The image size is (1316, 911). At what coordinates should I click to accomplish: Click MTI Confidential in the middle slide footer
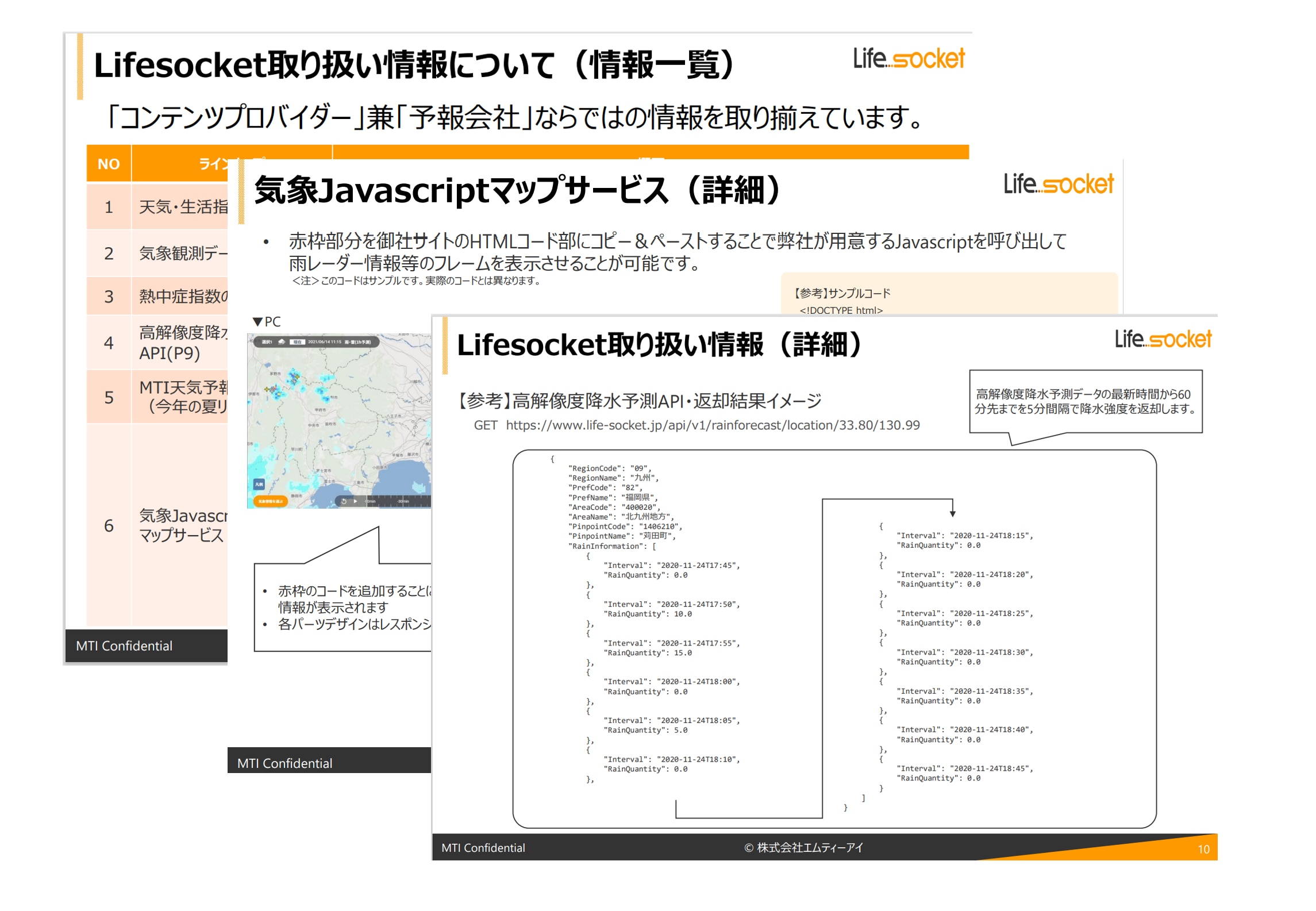(x=284, y=763)
